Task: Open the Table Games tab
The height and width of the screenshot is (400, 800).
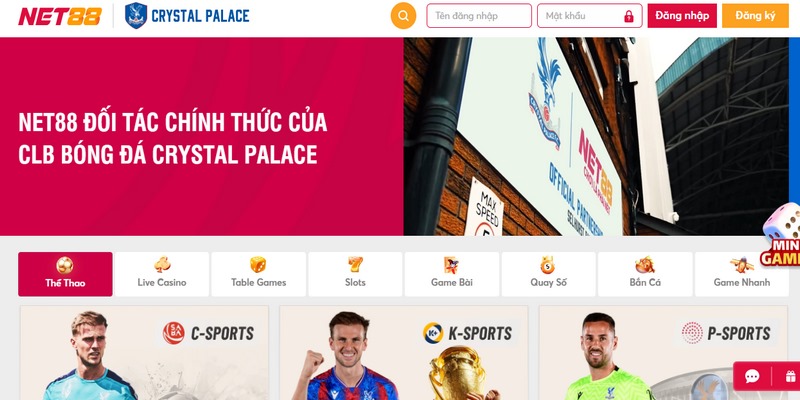Action: [258, 274]
